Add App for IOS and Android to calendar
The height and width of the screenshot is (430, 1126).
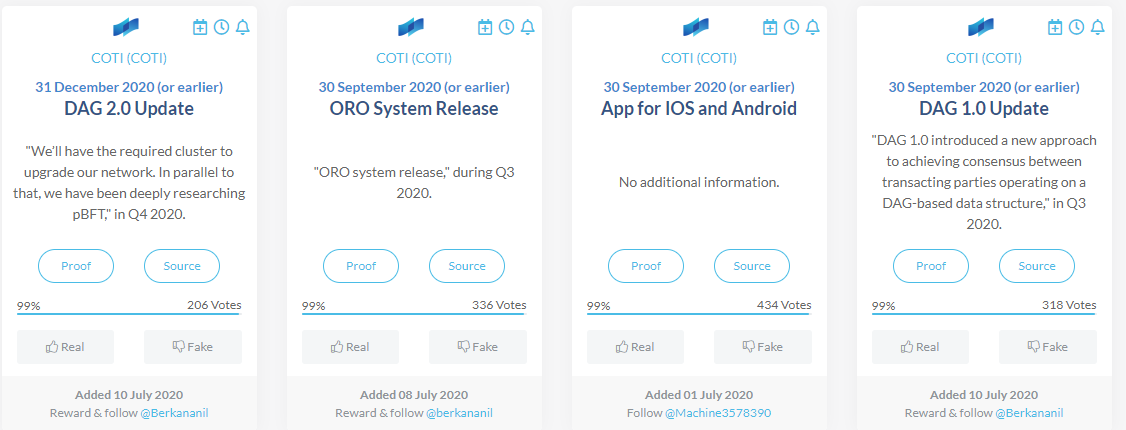pyautogui.click(x=770, y=27)
